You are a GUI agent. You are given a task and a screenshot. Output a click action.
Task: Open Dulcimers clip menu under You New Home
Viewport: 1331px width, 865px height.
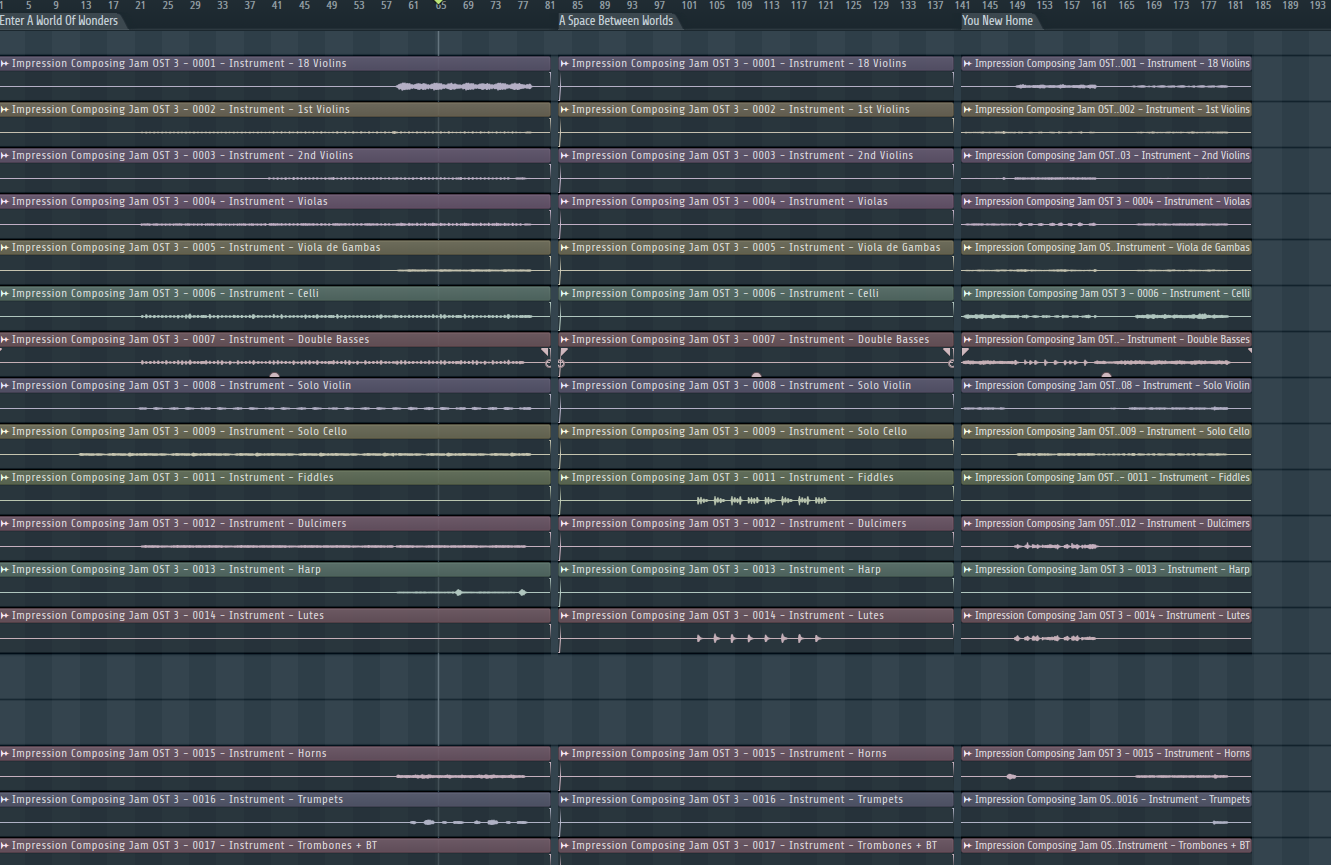coord(968,524)
